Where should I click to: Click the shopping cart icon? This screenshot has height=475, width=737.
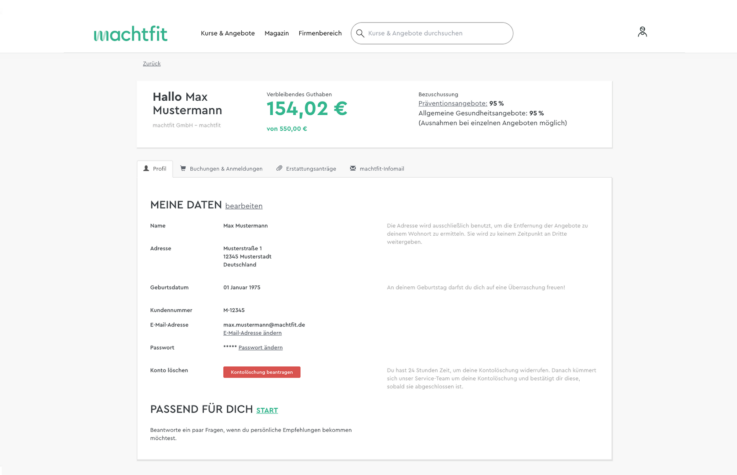click(x=183, y=168)
